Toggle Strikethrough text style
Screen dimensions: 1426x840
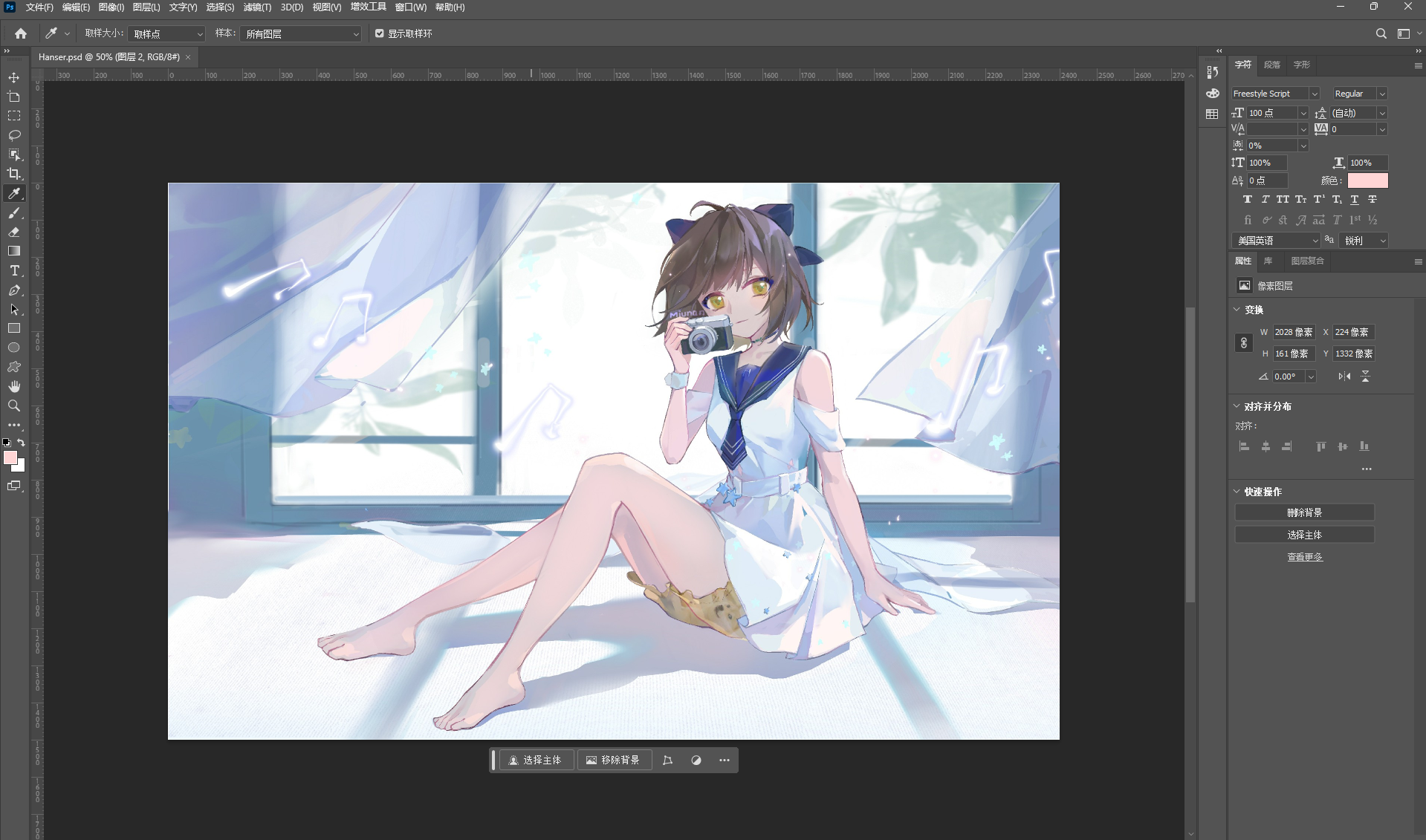tap(1372, 199)
